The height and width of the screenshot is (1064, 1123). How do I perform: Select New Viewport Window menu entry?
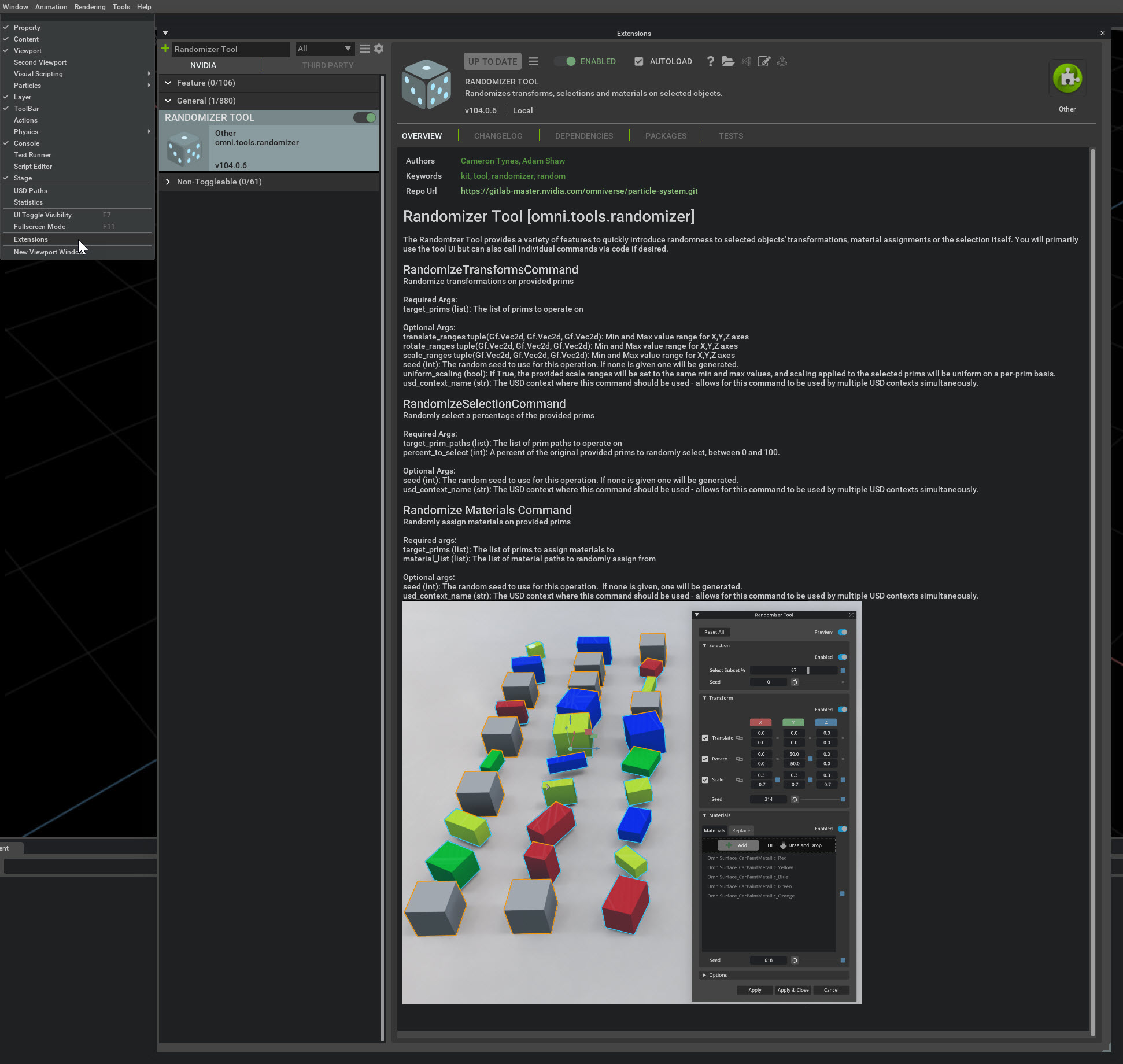point(77,252)
